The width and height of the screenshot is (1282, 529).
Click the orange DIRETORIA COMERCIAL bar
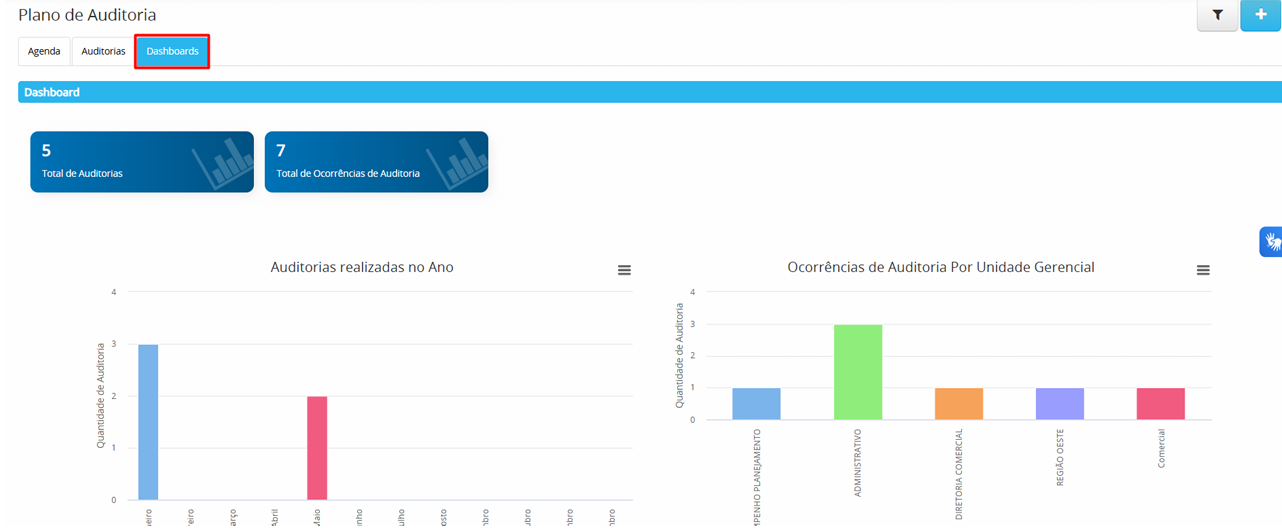(x=959, y=404)
